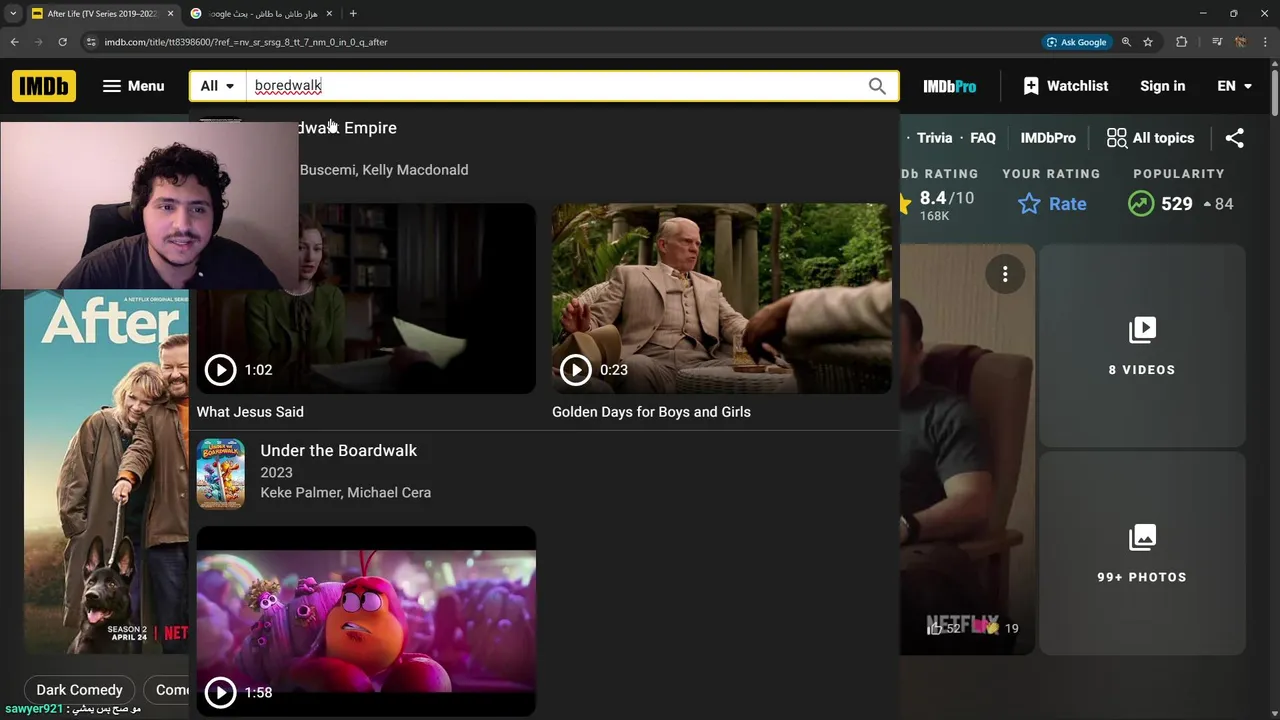Open the 99+ Photos tile
This screenshot has height=720, width=1280.
(x=1142, y=554)
